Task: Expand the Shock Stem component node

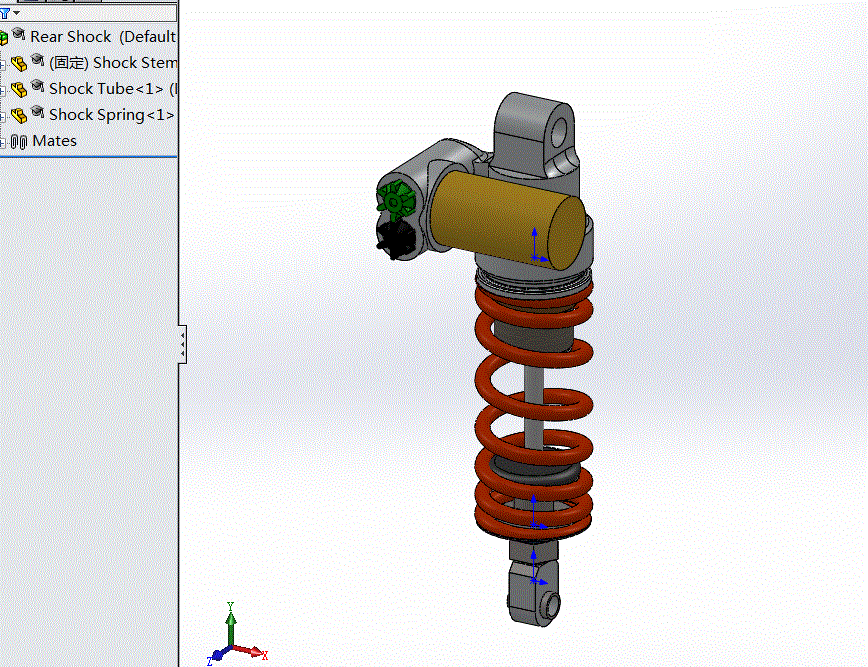Action: tap(2, 65)
